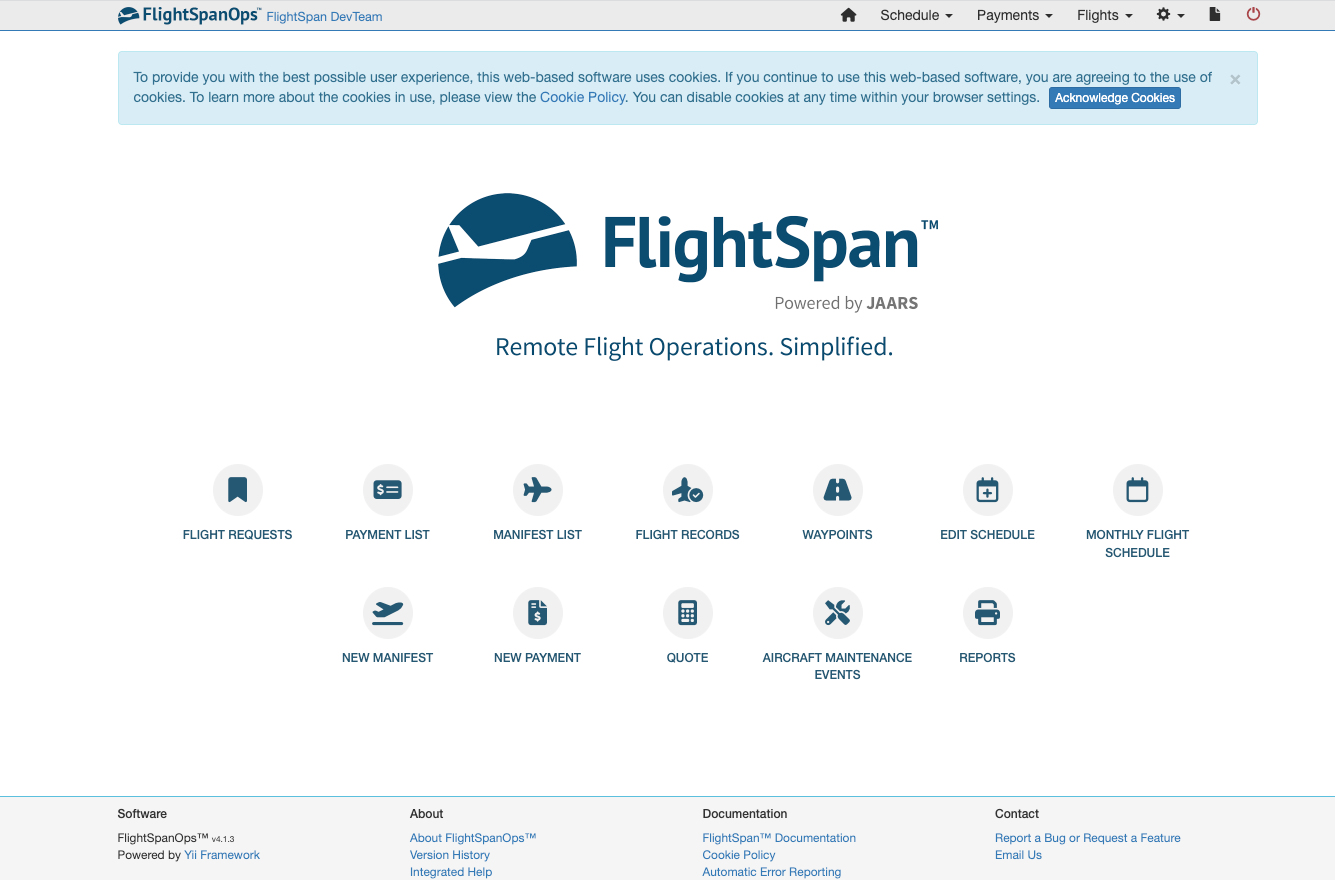Screen dimensions: 1335x880
Task: Open the Waypoints binoculars icon
Action: [837, 489]
